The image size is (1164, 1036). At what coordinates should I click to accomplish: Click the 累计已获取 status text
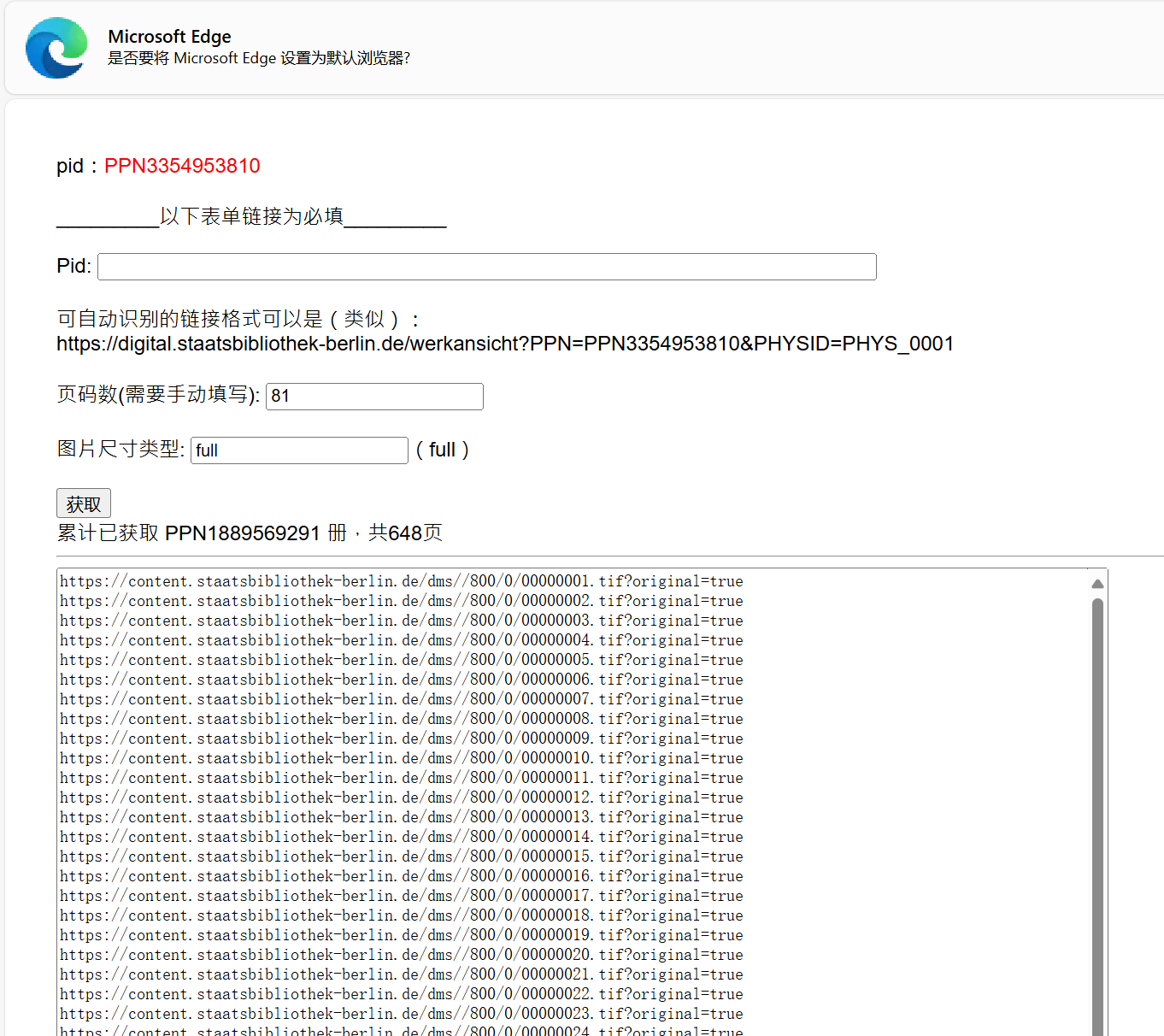(250, 533)
